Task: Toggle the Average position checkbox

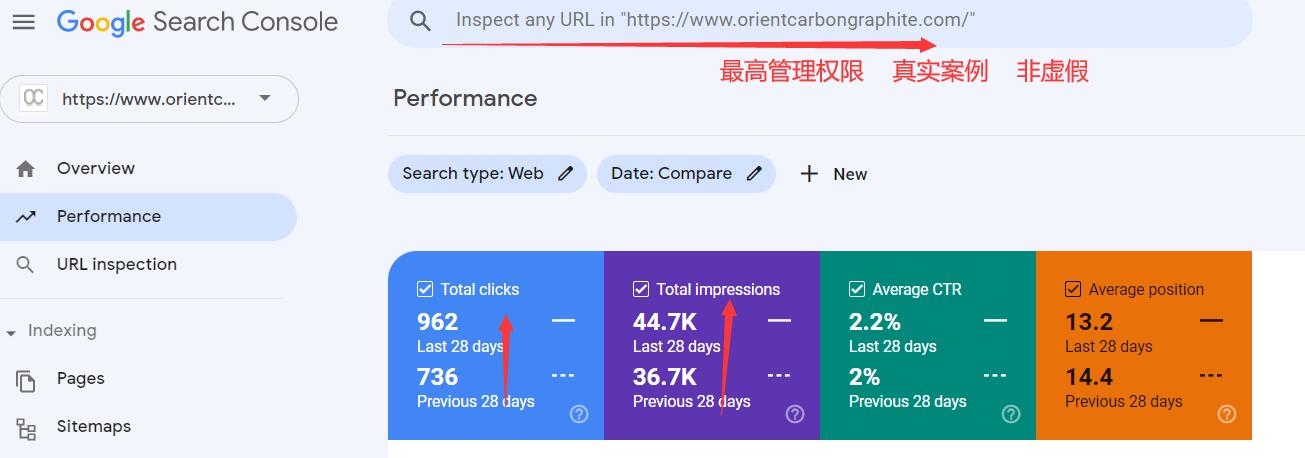Action: (1073, 289)
